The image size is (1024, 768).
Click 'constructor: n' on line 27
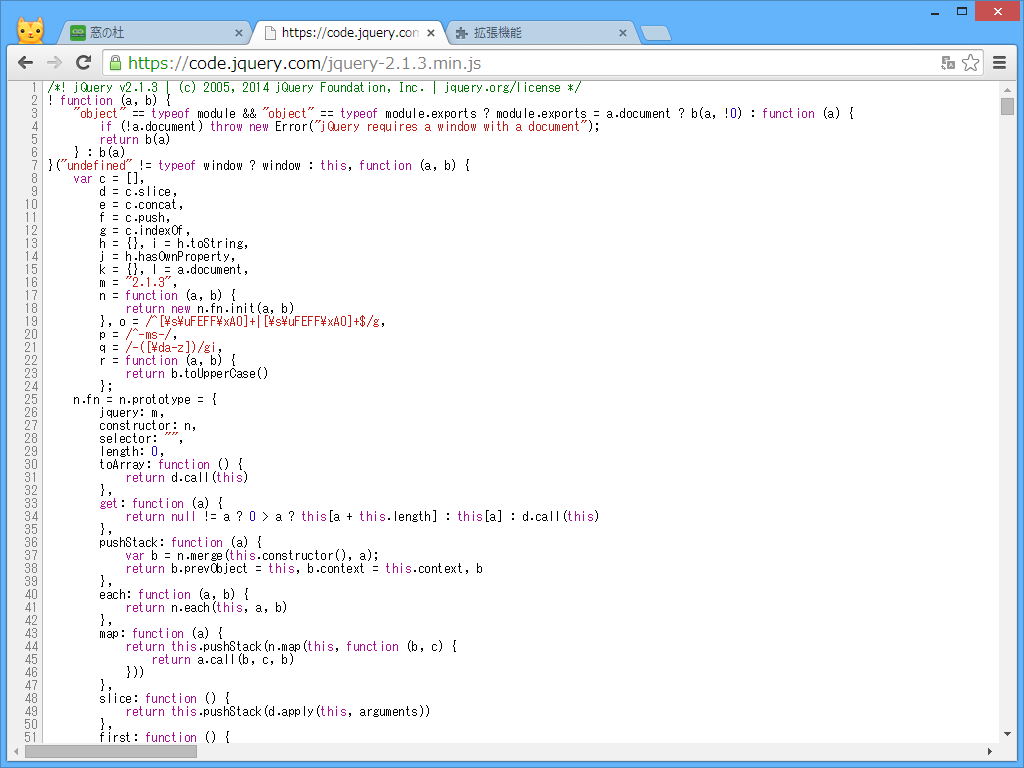pos(144,426)
